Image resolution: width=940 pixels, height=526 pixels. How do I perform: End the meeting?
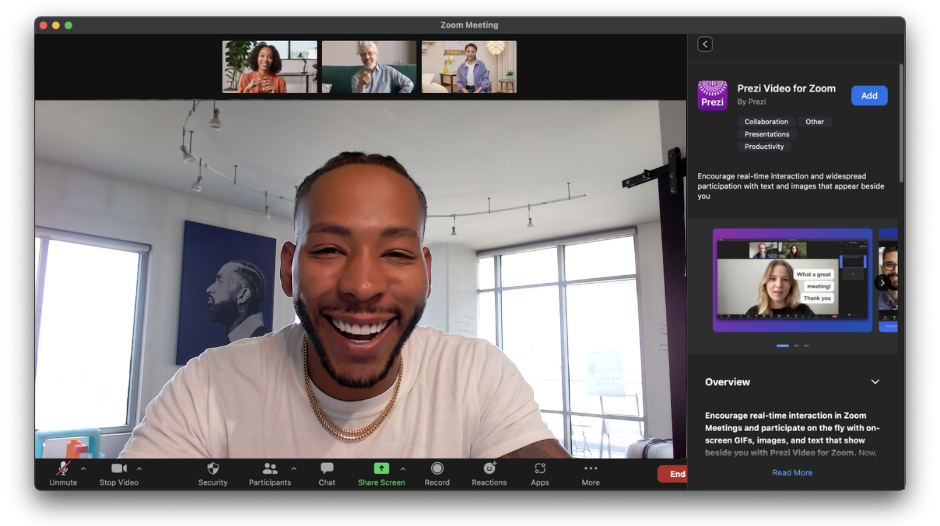tap(673, 474)
